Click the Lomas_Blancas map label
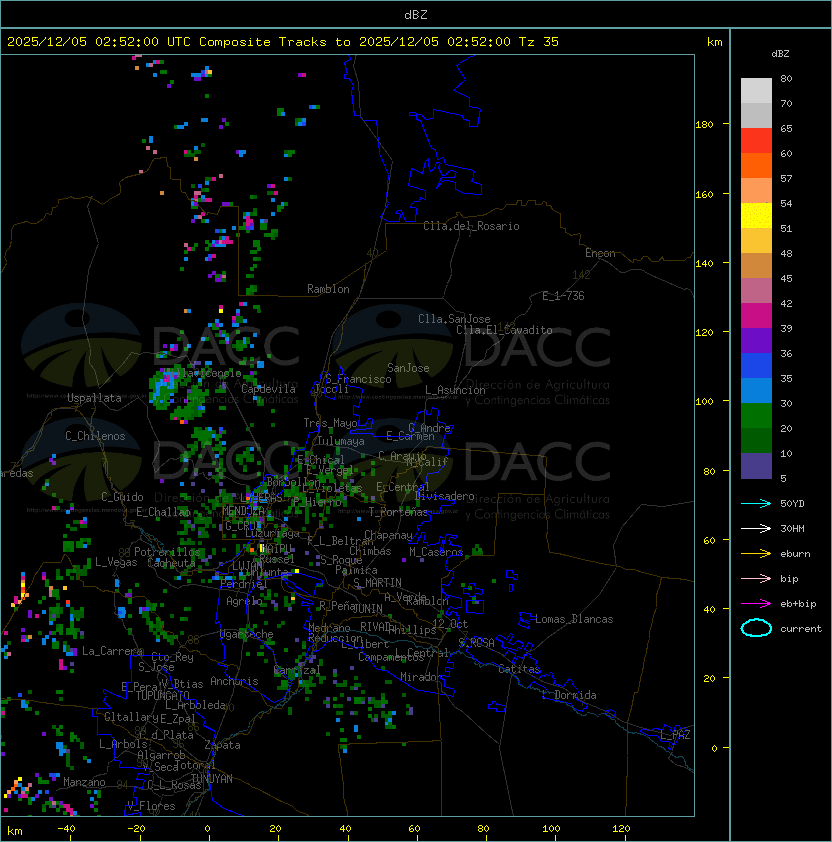 [x=574, y=619]
